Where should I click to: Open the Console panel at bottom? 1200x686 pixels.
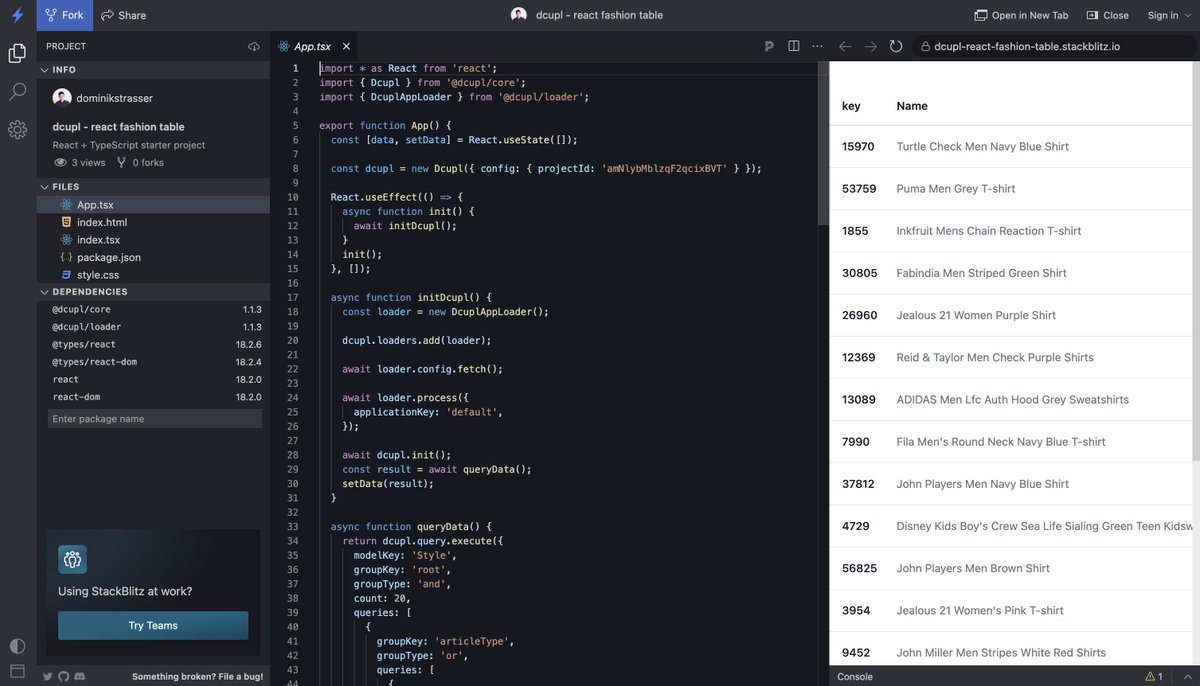(855, 677)
